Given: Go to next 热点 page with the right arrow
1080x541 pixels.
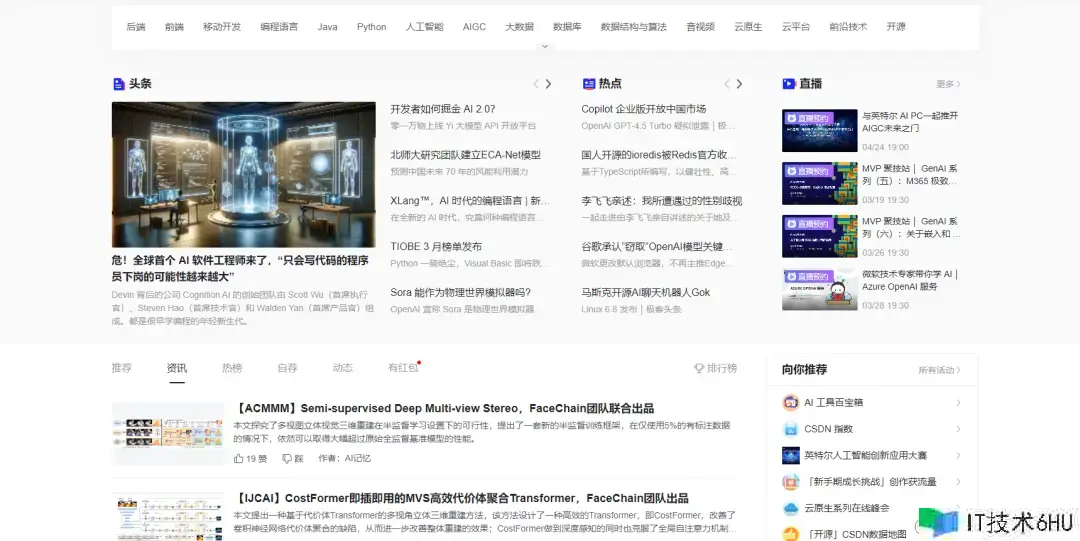Looking at the screenshot, I should (x=739, y=84).
